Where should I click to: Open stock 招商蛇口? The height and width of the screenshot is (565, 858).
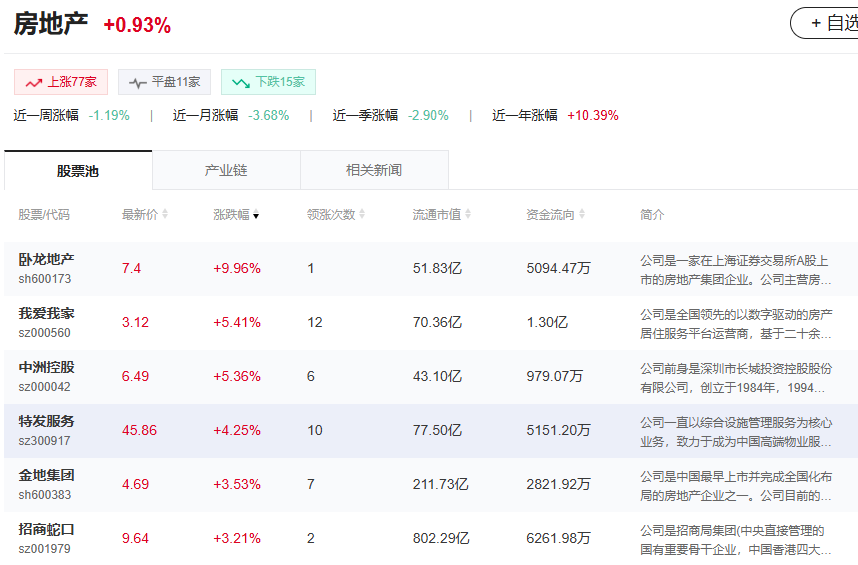[x=47, y=529]
